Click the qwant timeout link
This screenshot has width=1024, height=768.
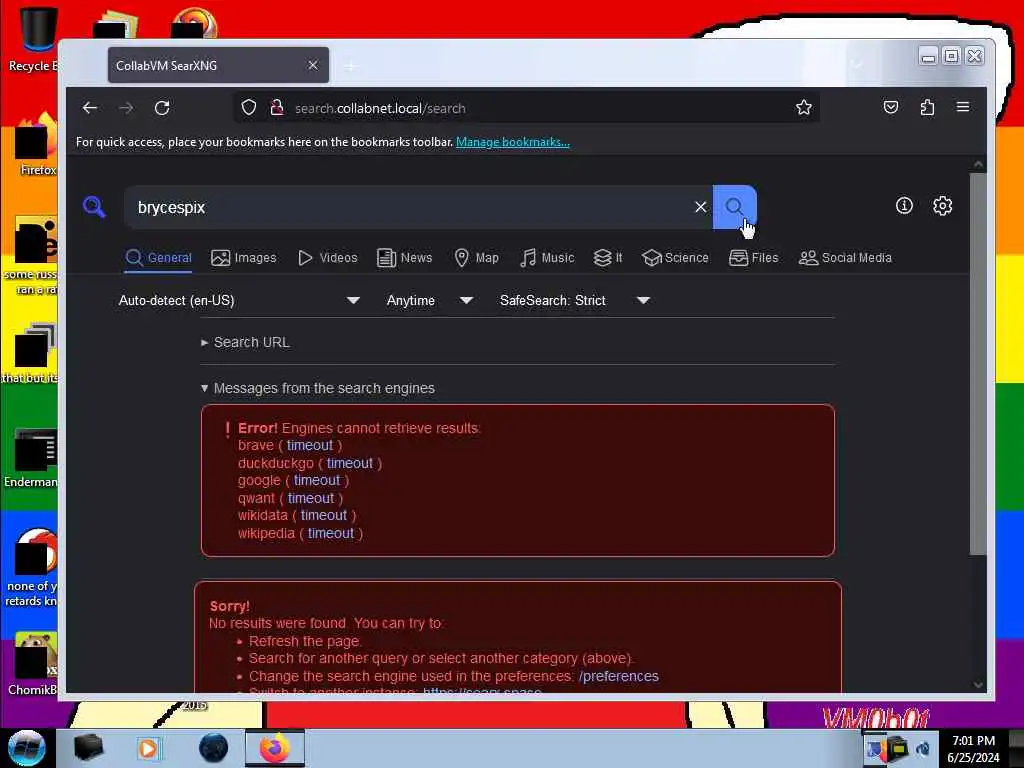[311, 498]
